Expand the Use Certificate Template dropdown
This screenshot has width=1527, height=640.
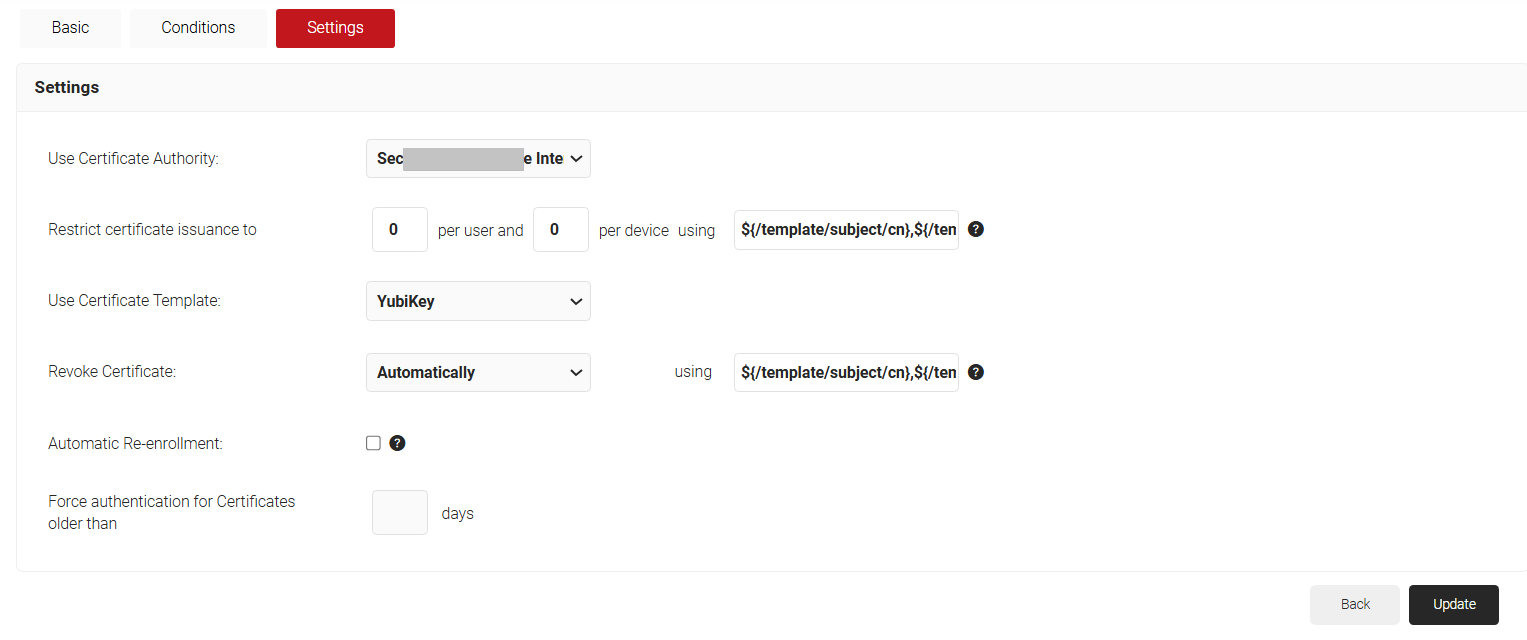click(x=478, y=301)
